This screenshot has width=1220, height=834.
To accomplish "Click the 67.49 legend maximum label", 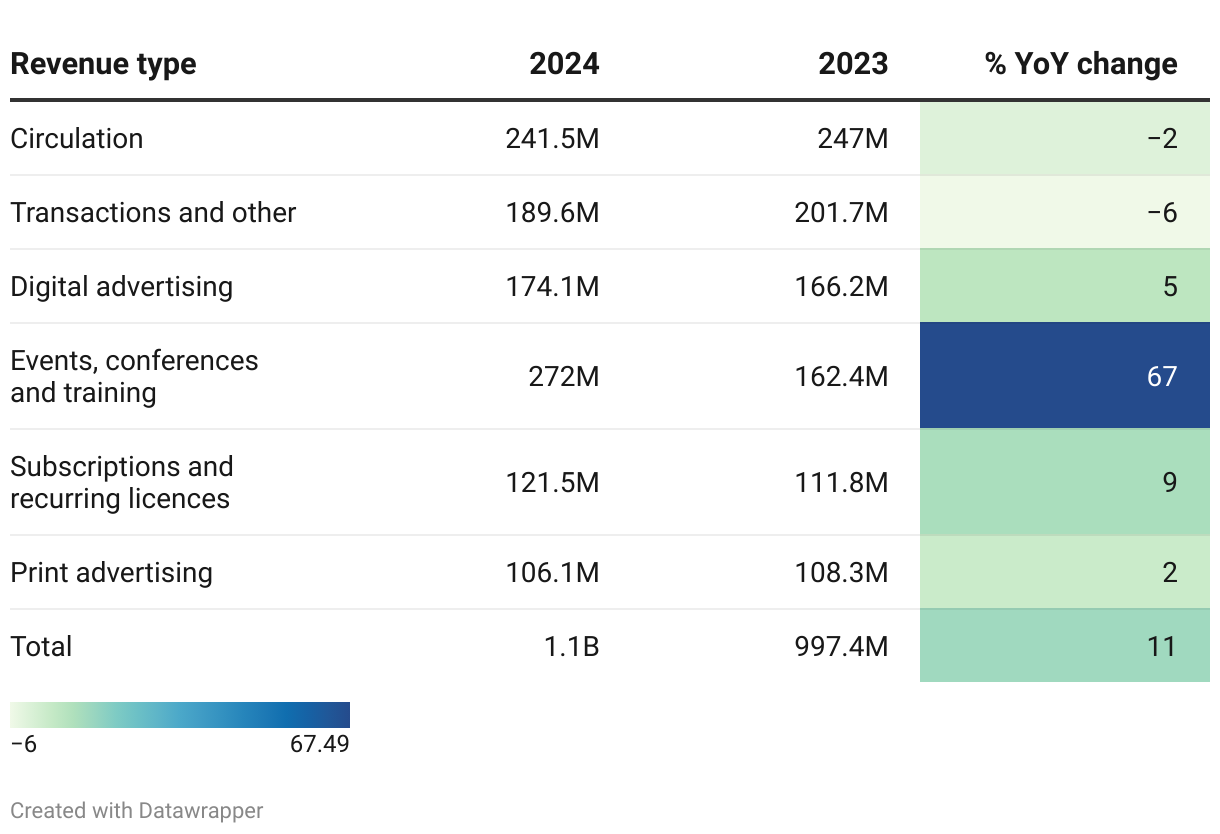I will 319,744.
